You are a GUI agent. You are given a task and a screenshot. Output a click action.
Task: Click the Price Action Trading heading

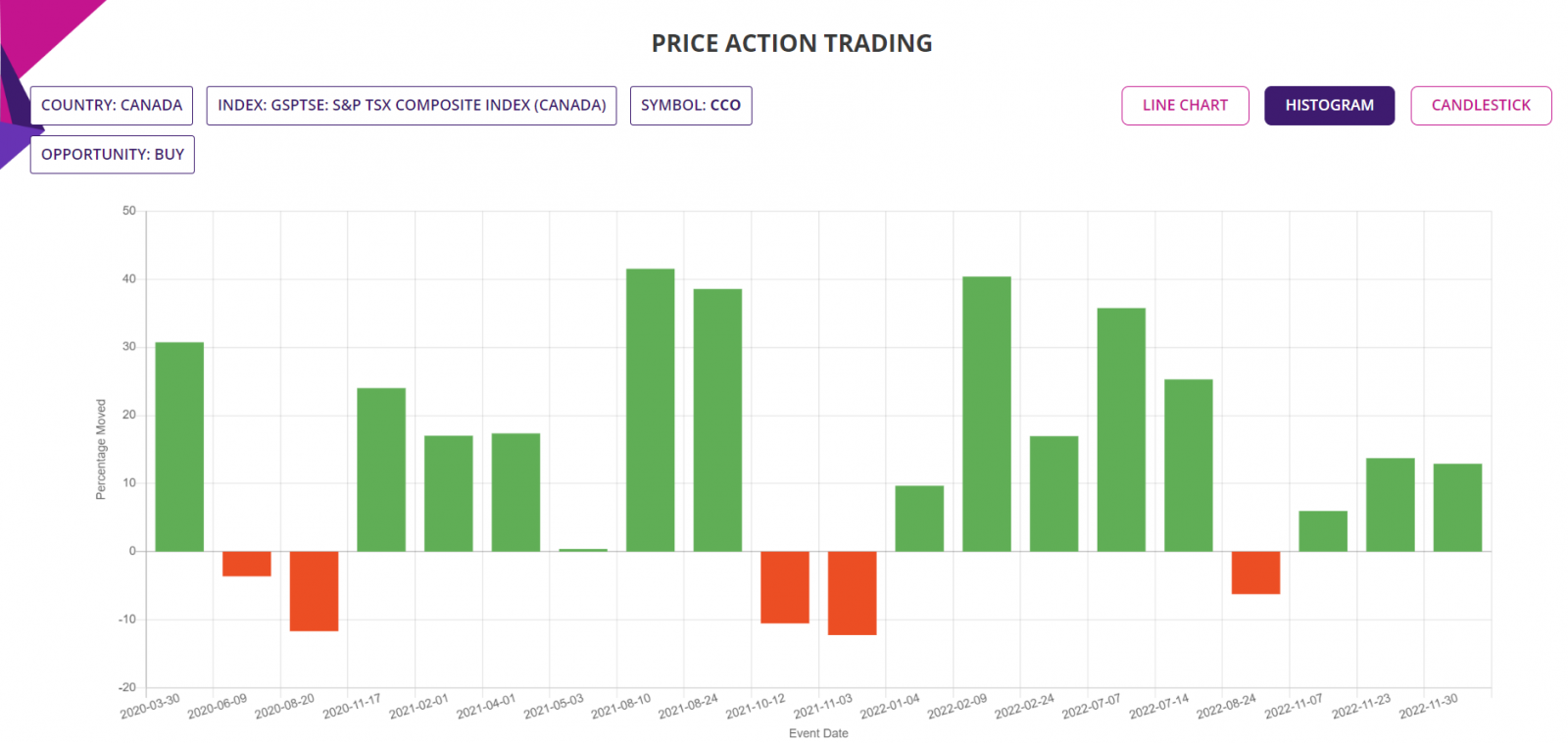point(792,43)
